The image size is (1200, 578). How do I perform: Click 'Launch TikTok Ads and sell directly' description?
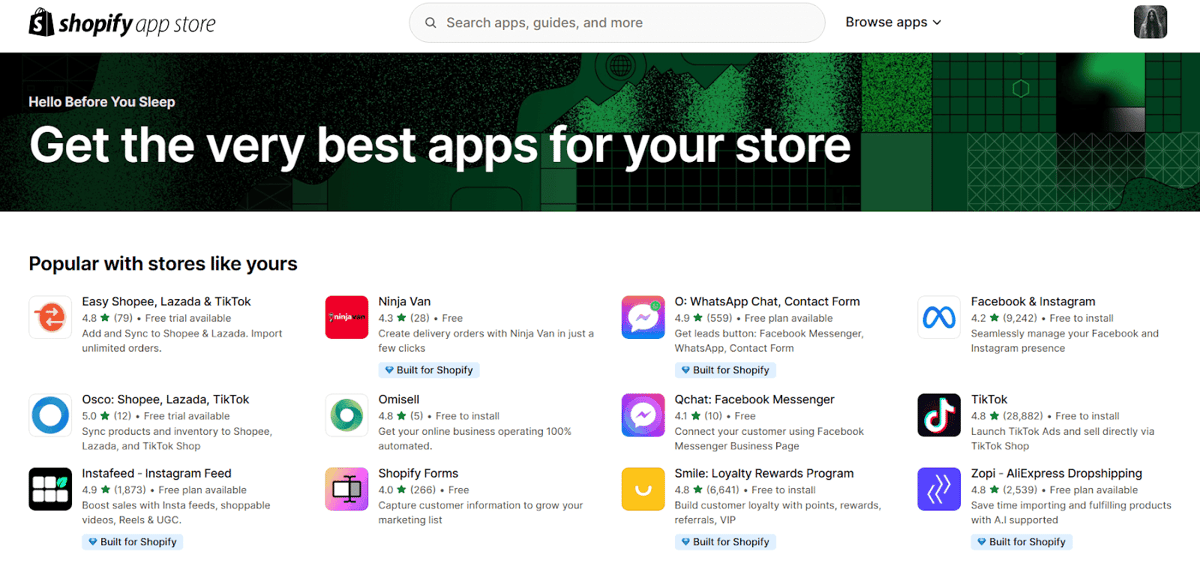click(1062, 439)
